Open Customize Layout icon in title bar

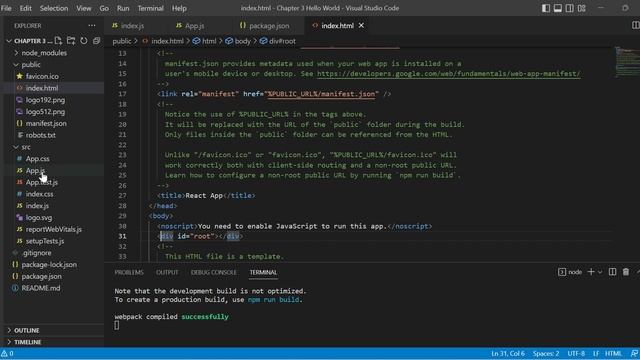(x=582, y=8)
